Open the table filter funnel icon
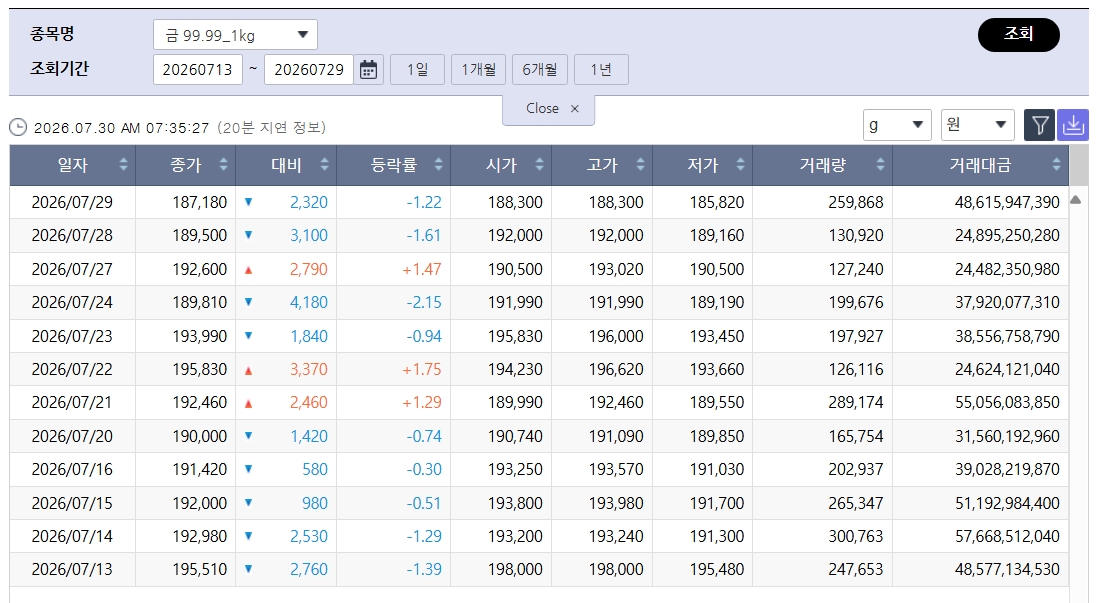 pos(1039,125)
